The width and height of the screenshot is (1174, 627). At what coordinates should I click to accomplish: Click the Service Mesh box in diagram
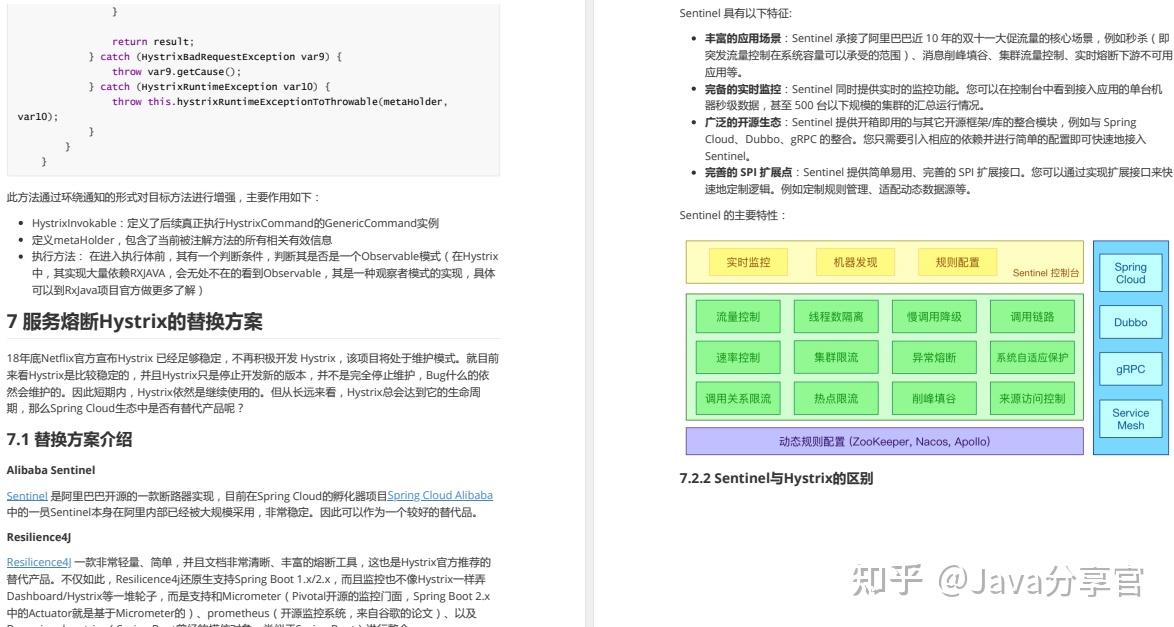[1130, 419]
